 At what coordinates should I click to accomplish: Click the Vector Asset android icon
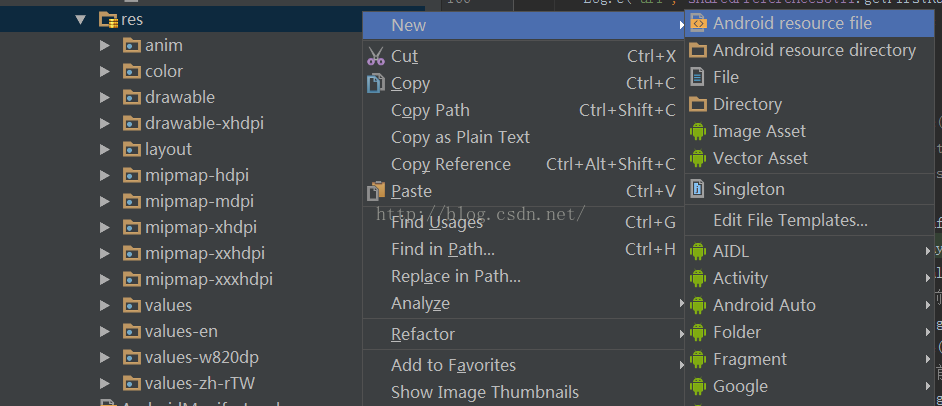(697, 158)
